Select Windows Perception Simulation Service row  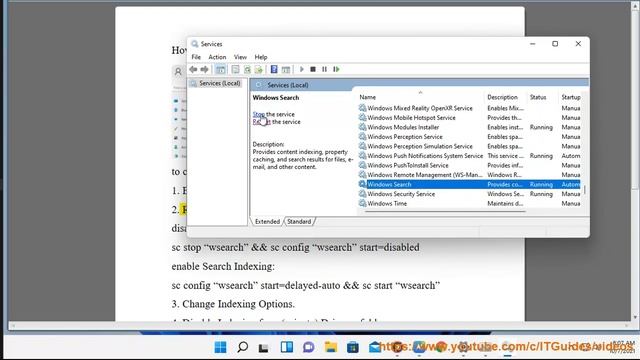(x=469, y=146)
